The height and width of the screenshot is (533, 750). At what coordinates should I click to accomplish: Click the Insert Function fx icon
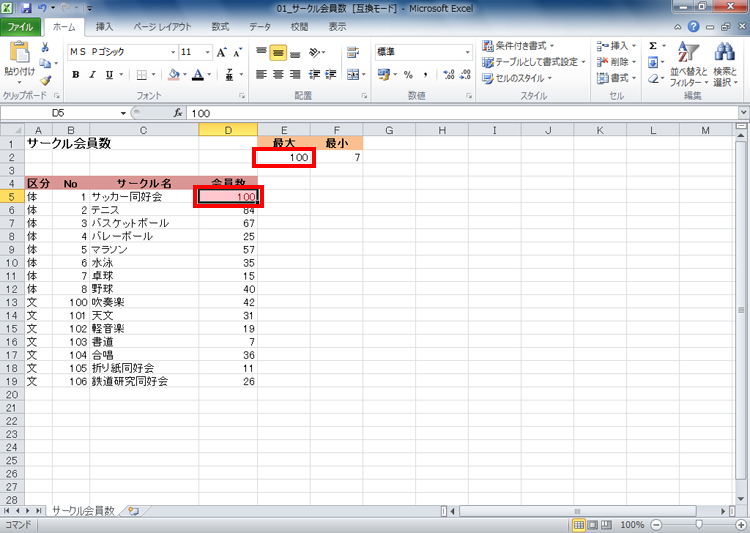tap(178, 113)
